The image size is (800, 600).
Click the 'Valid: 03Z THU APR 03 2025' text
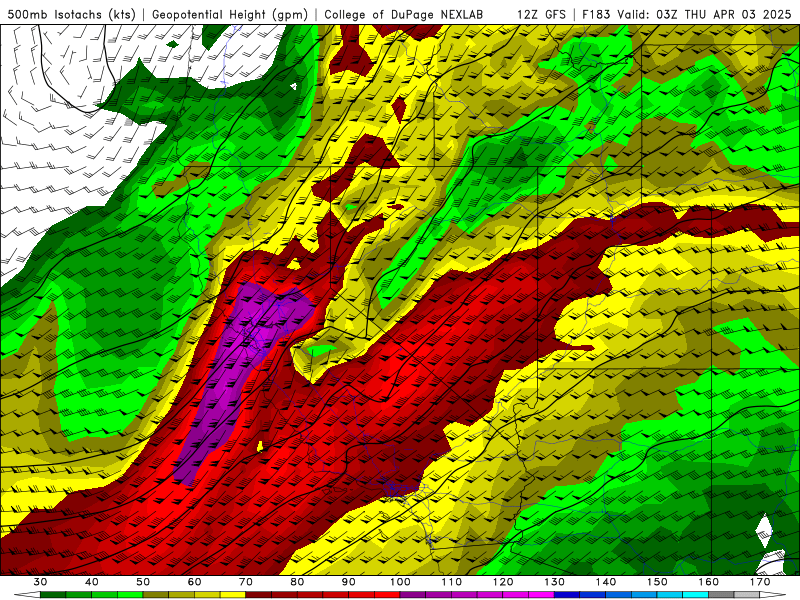pos(704,14)
